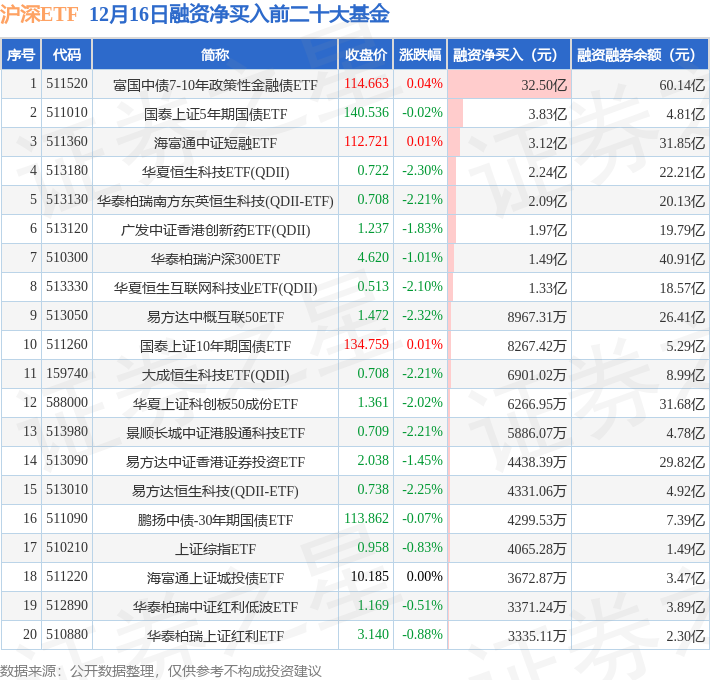The image size is (710, 680).
Task: Click the 融资融券余额（元） column header
Action: click(640, 55)
